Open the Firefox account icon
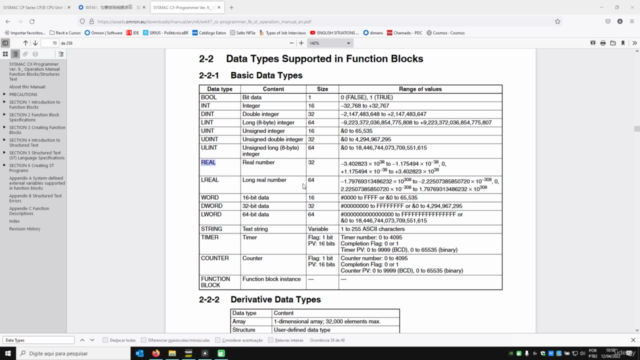 (x=620, y=21)
